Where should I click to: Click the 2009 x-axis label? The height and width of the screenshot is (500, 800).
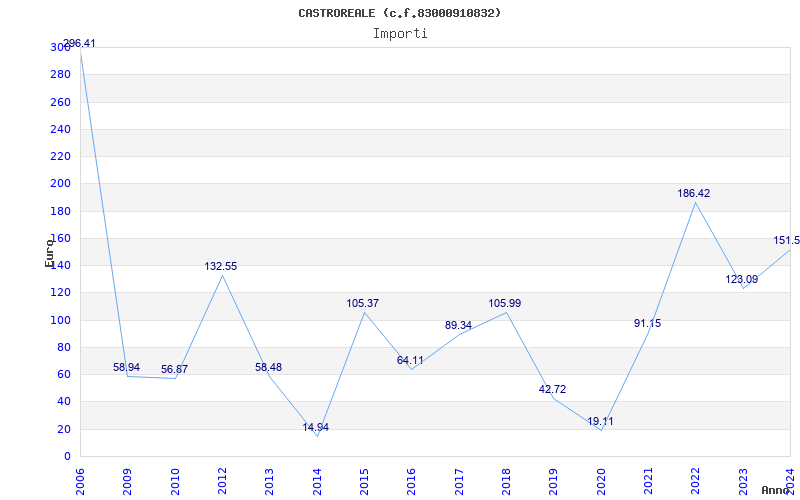(x=128, y=482)
